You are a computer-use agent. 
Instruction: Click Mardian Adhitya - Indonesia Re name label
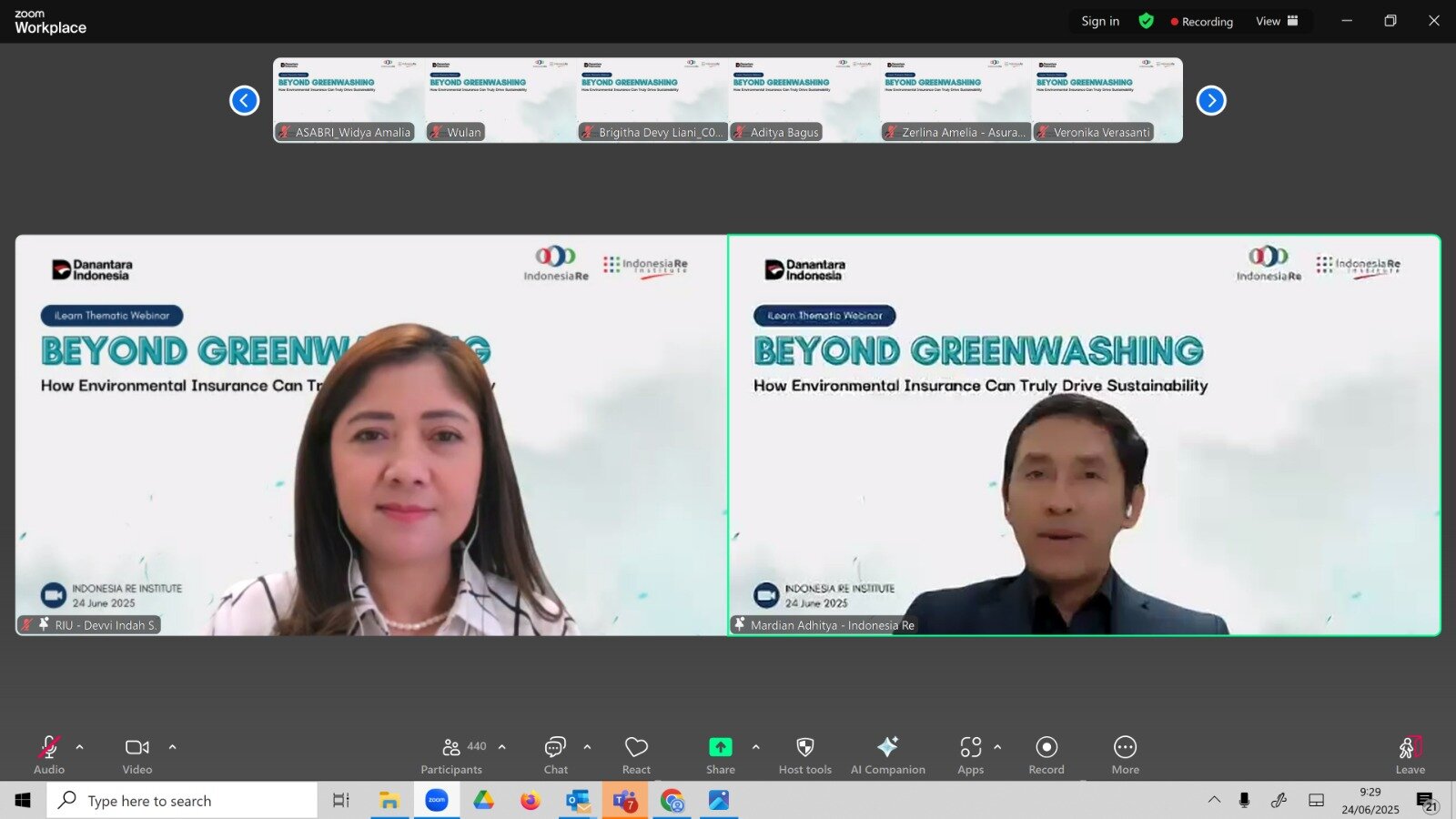[x=824, y=625]
